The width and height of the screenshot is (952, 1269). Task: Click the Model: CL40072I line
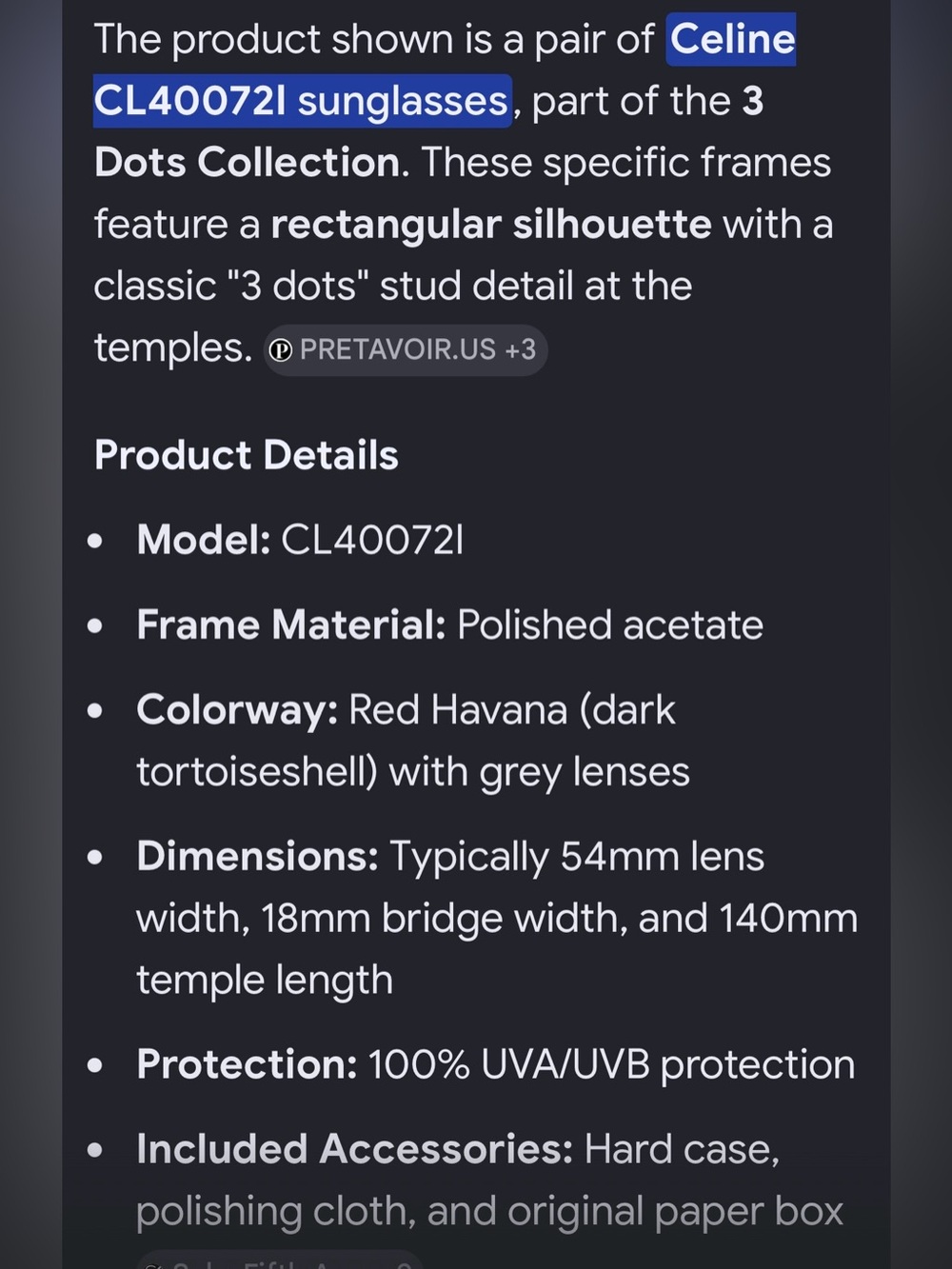pos(300,540)
